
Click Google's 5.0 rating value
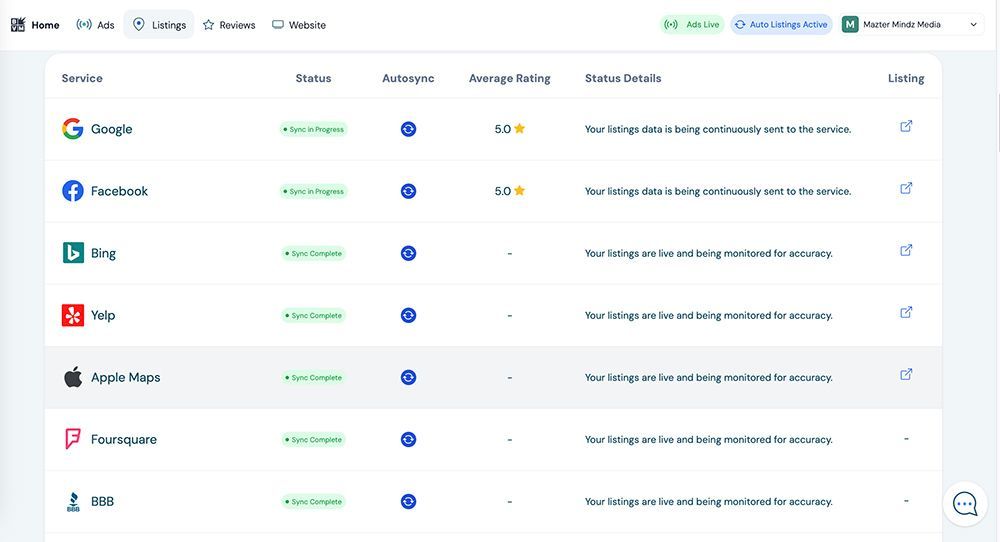pos(503,129)
